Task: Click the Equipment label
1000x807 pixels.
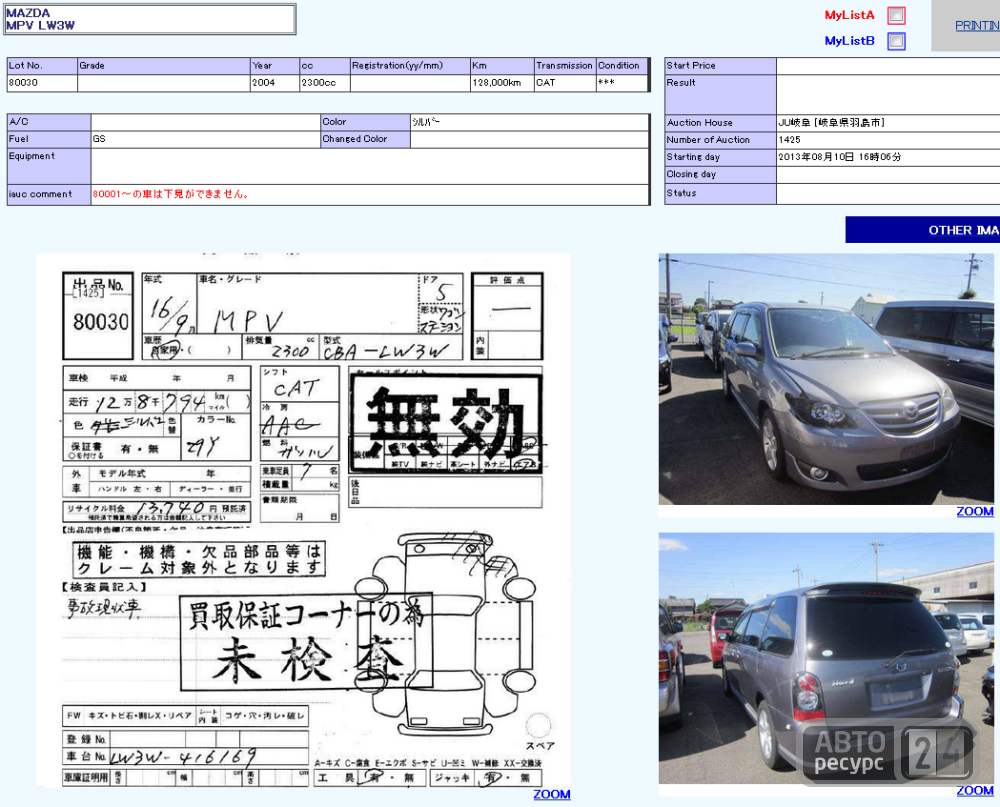Action: (x=48, y=167)
